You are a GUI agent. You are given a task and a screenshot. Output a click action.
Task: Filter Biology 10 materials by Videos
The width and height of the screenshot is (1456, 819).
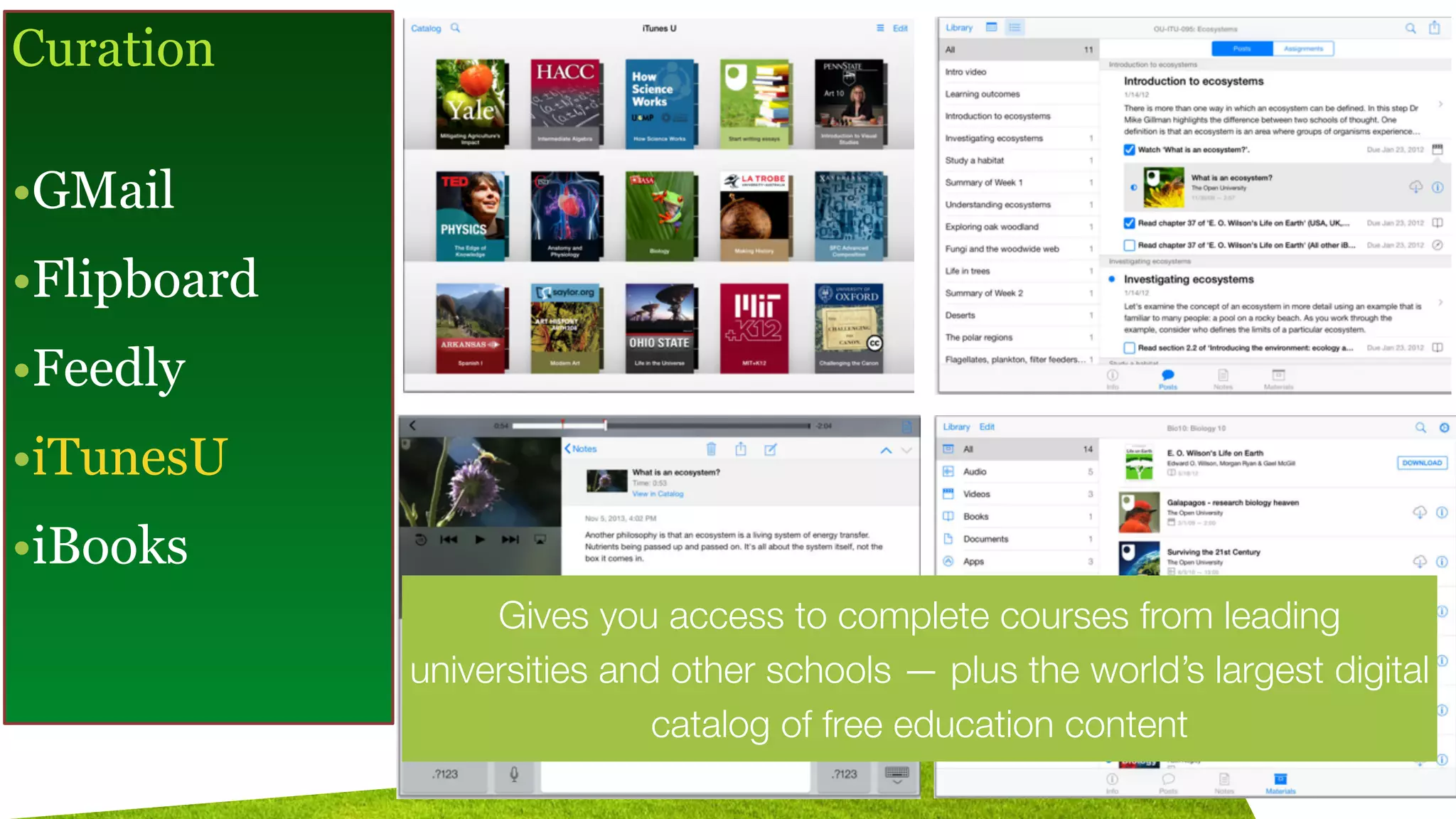1018,494
